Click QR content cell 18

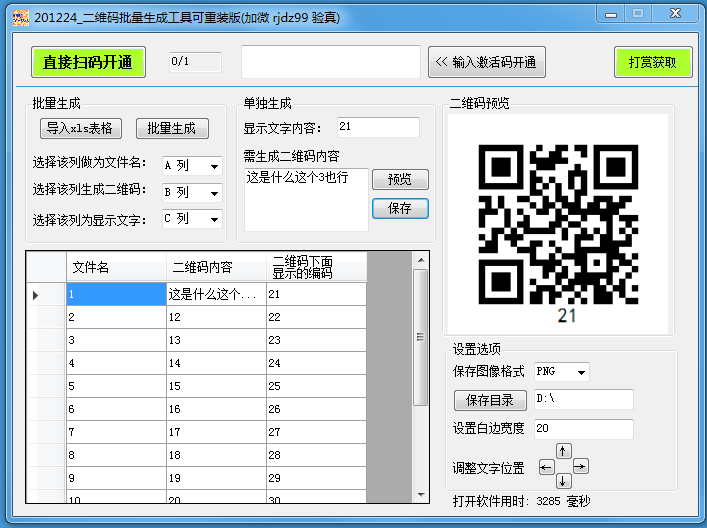pyautogui.click(x=216, y=455)
